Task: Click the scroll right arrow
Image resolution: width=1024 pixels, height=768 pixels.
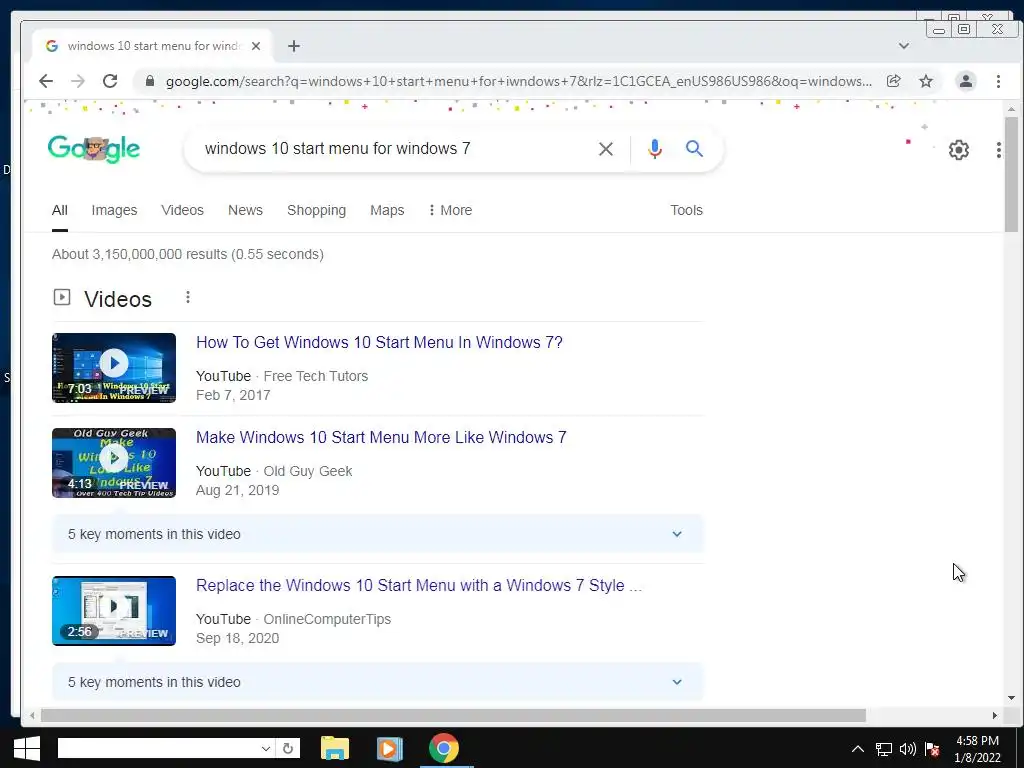Action: pyautogui.click(x=995, y=716)
